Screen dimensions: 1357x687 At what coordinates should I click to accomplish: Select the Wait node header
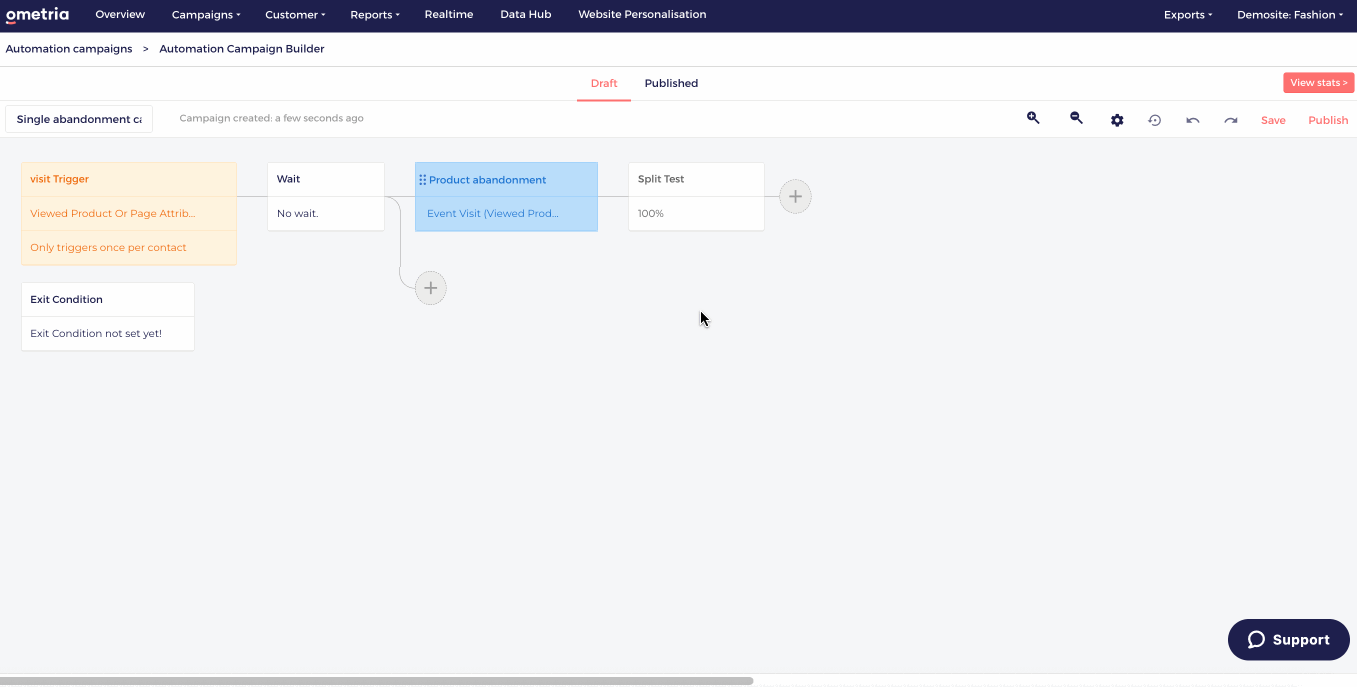pos(326,179)
